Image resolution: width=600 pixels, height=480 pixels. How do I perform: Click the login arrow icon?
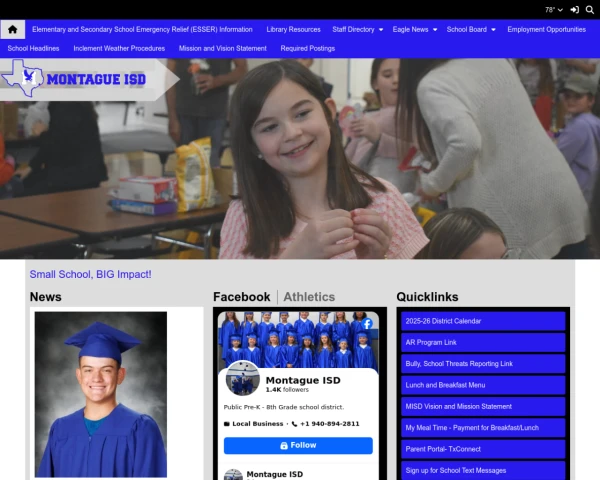[x=574, y=10]
